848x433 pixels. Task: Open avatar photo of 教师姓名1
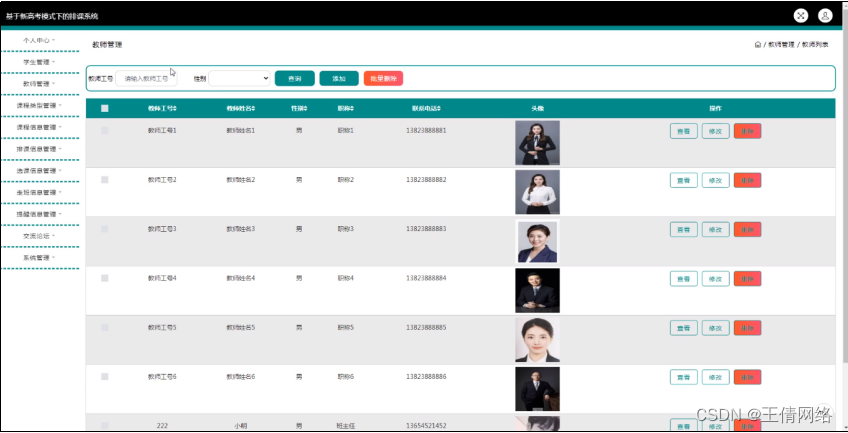click(x=537, y=143)
